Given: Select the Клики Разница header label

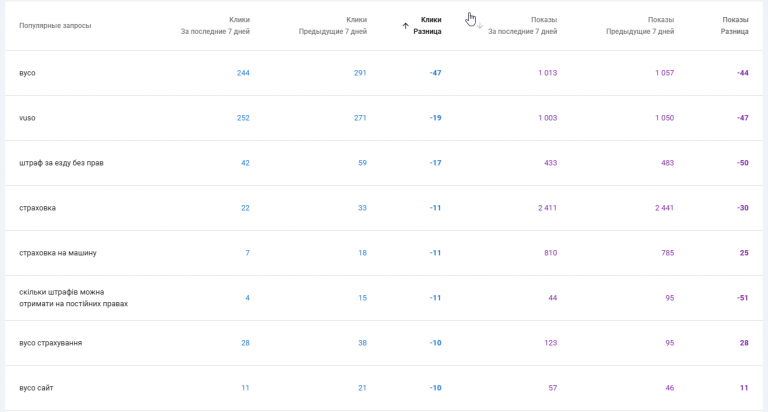Looking at the screenshot, I should [x=428, y=25].
